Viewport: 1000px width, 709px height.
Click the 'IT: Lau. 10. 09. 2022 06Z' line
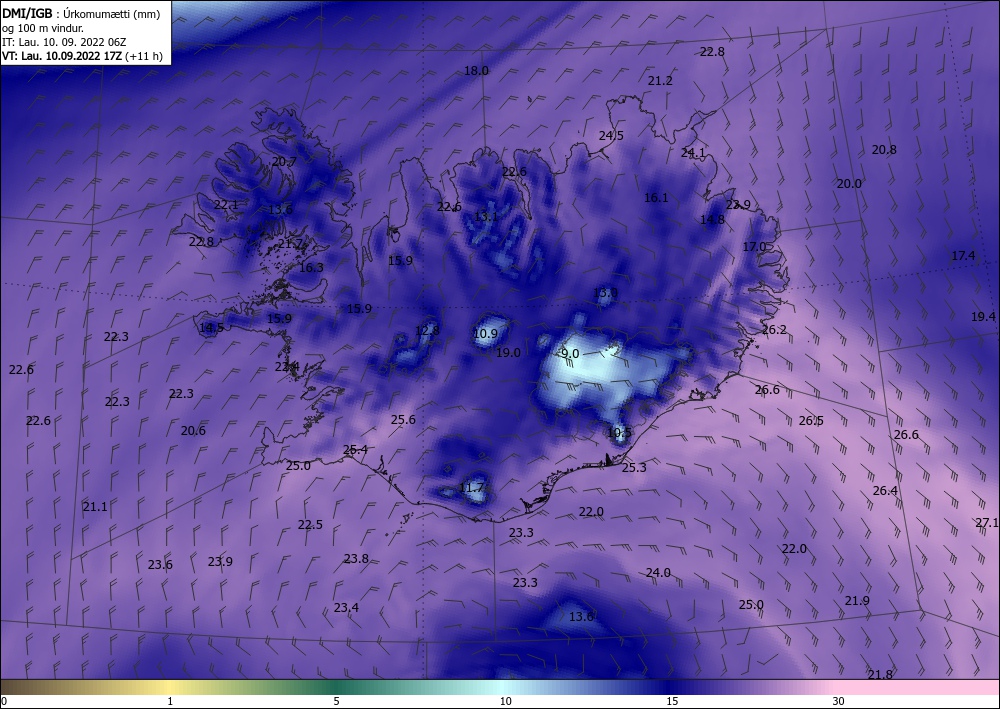pyautogui.click(x=64, y=42)
